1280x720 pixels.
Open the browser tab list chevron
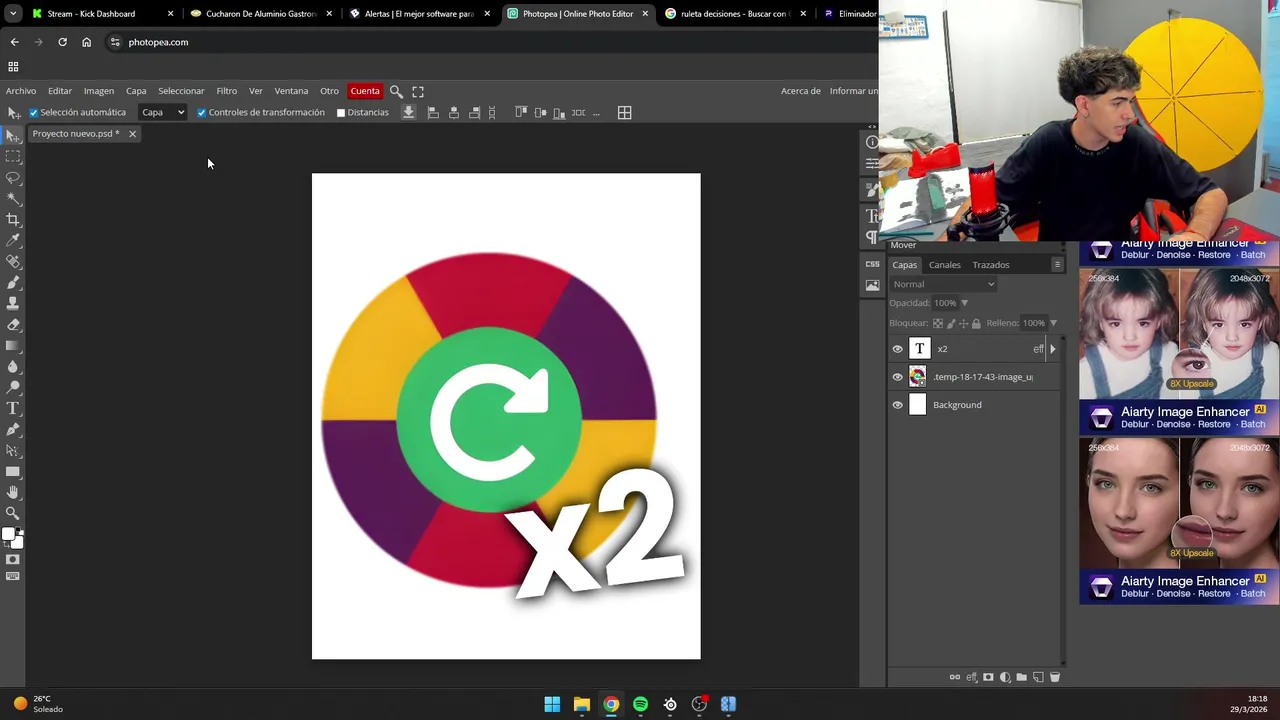13,14
